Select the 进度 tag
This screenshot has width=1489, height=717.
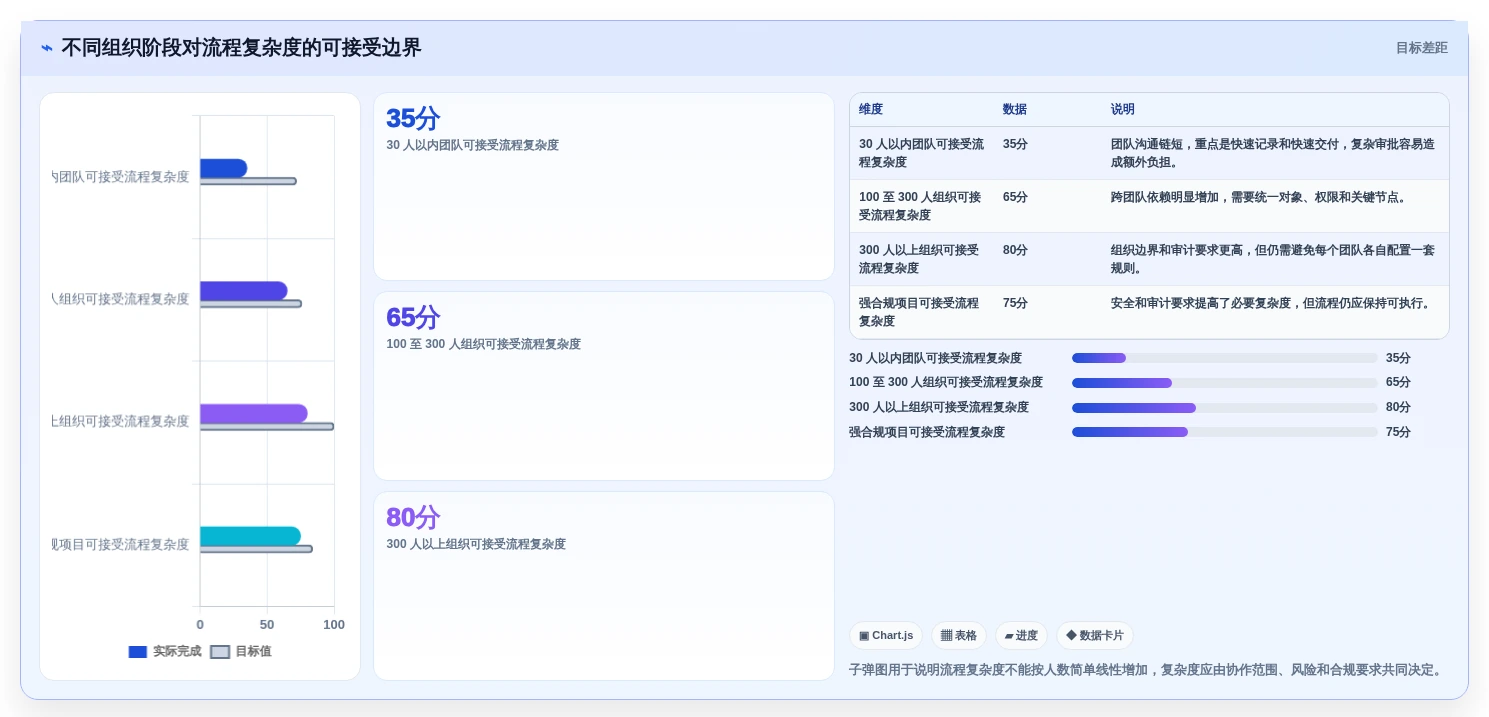click(x=1021, y=635)
